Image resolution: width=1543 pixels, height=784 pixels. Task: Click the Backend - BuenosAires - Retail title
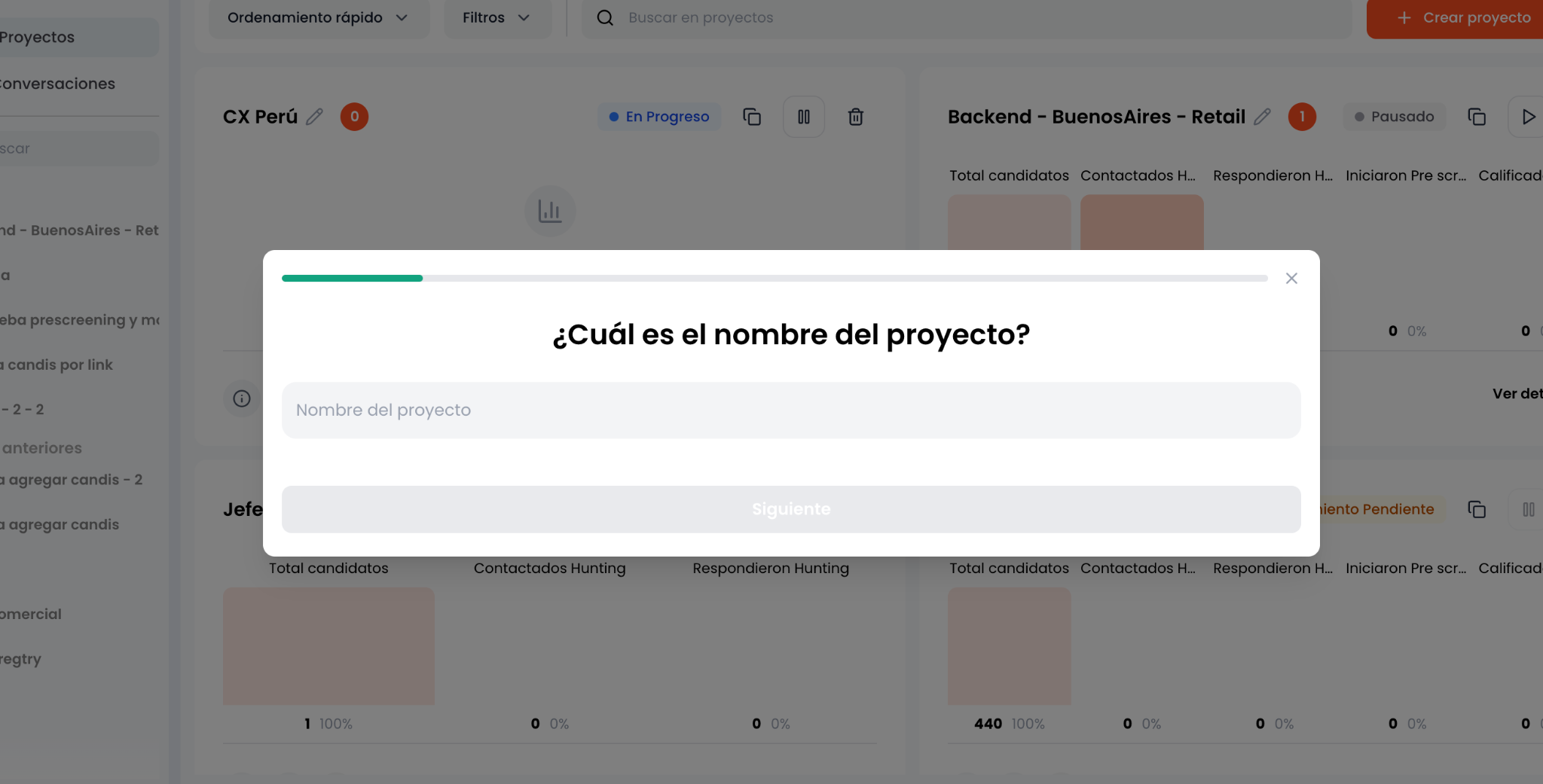click(1096, 117)
